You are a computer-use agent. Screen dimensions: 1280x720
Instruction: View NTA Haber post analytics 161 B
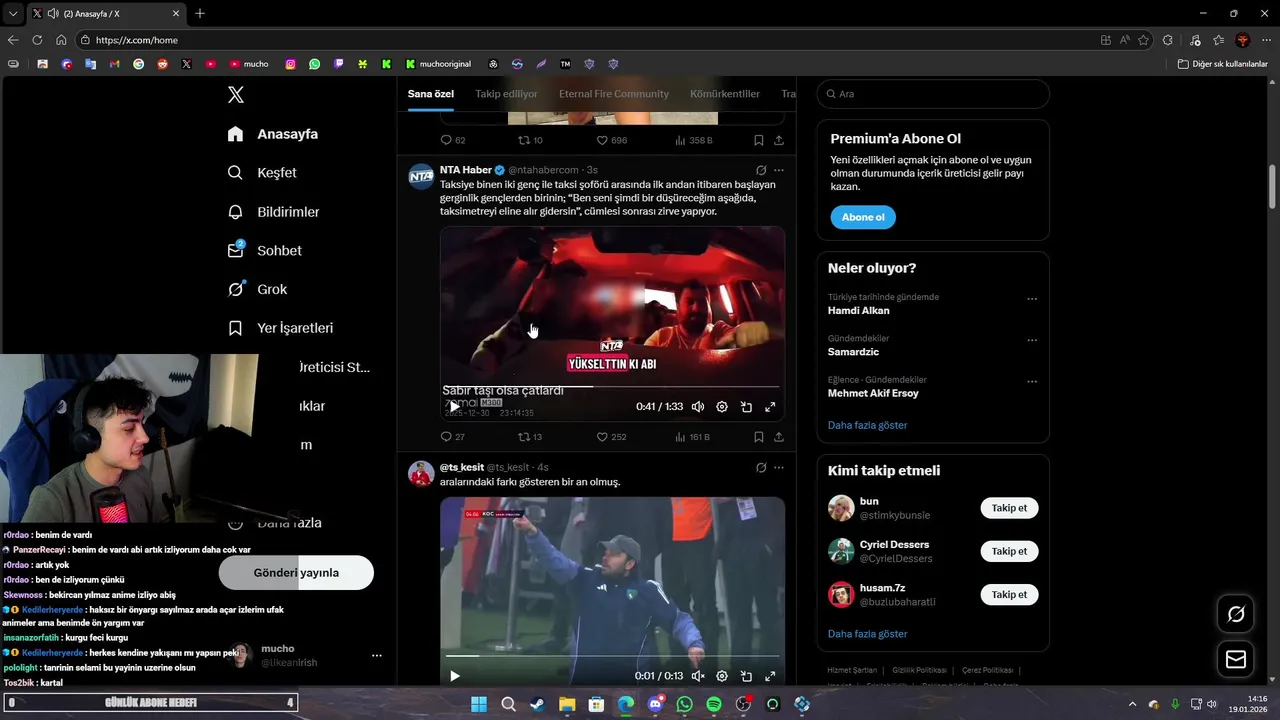[693, 437]
